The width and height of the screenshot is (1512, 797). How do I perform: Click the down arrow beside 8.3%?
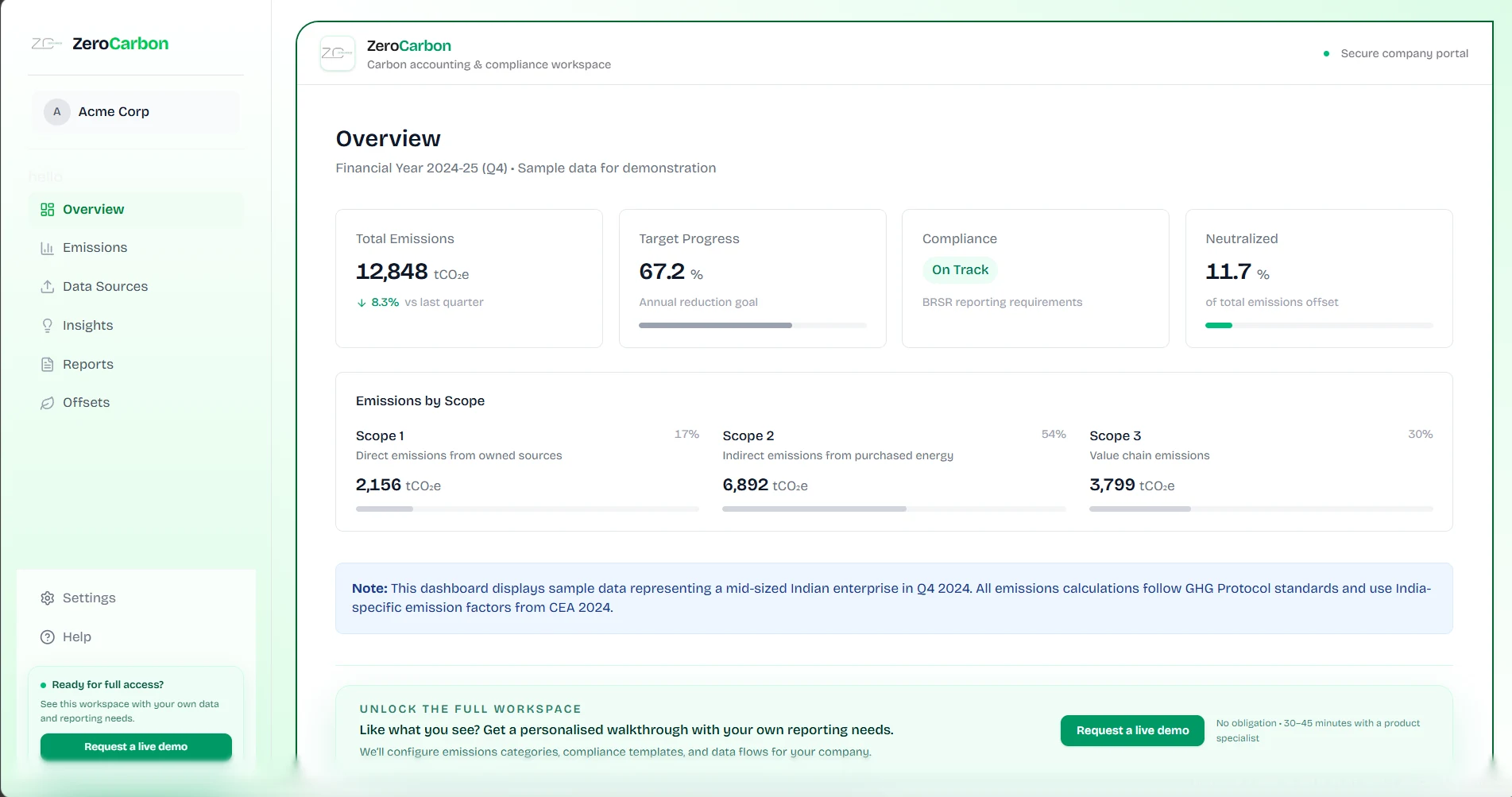362,303
